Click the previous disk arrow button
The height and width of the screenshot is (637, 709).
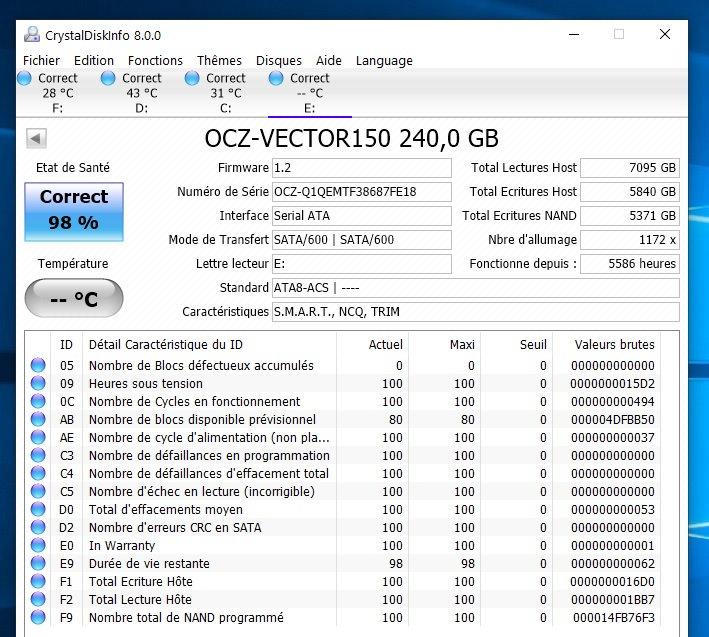click(x=36, y=138)
